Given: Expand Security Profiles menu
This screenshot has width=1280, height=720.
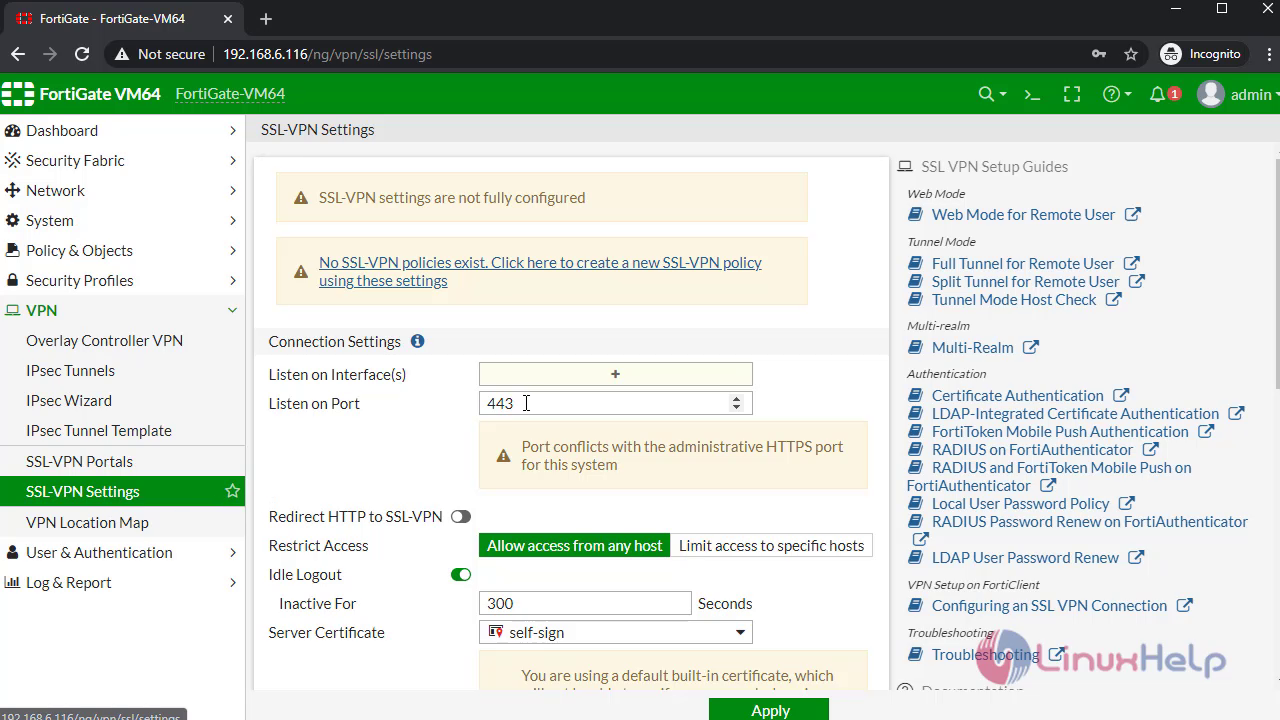Looking at the screenshot, I should click(x=122, y=280).
